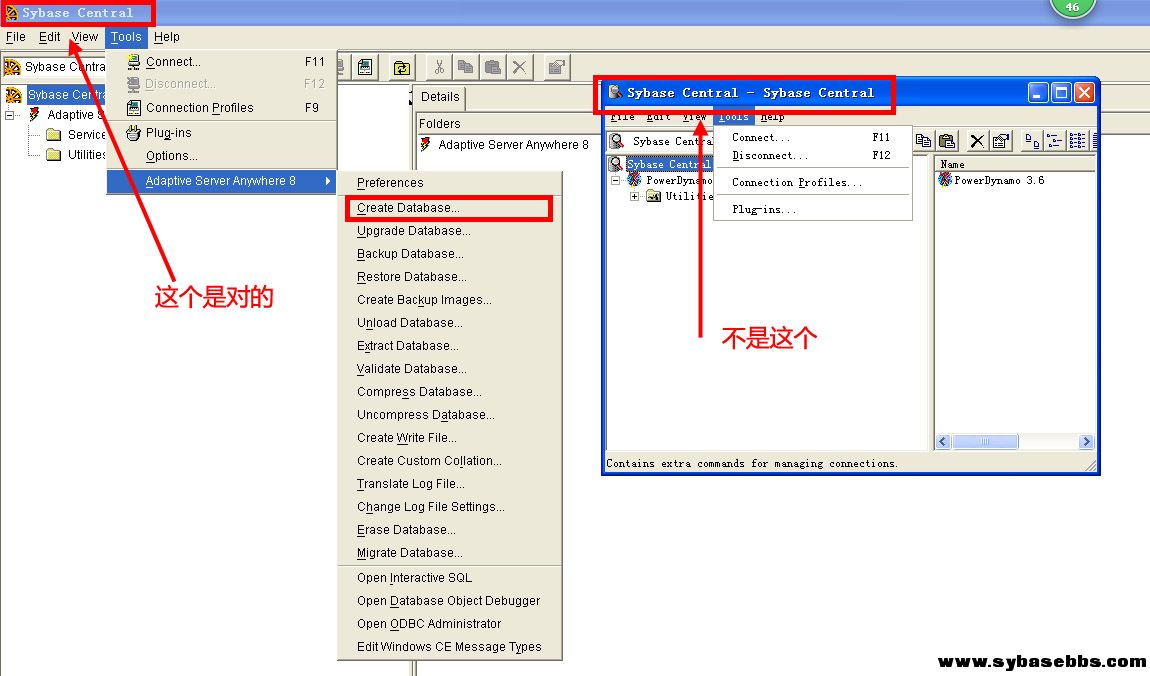
Task: Click the Sybase Central root node icon in the tree
Action: [x=13, y=95]
